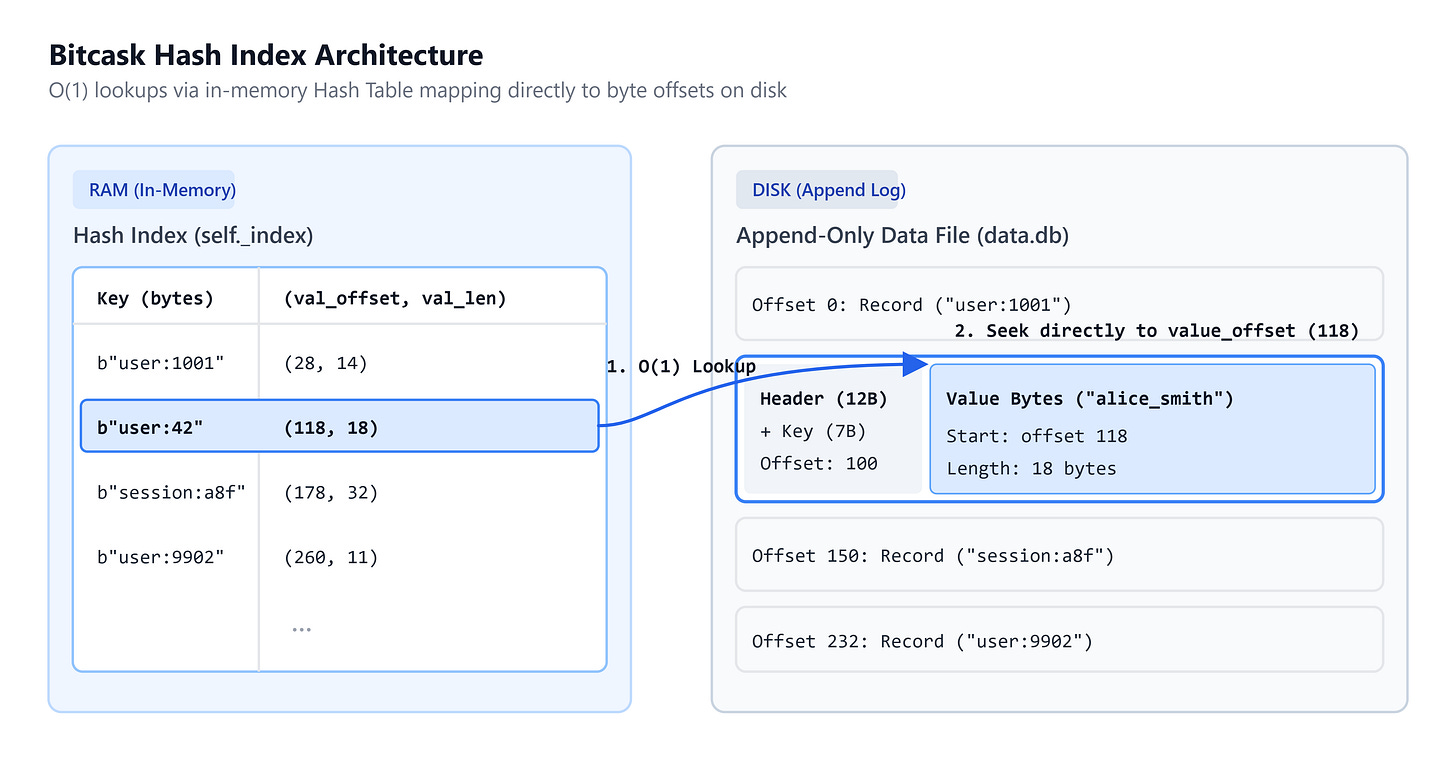This screenshot has height=777, width=1456.
Task: Select the "Offset: 100" text
Action: click(x=818, y=463)
